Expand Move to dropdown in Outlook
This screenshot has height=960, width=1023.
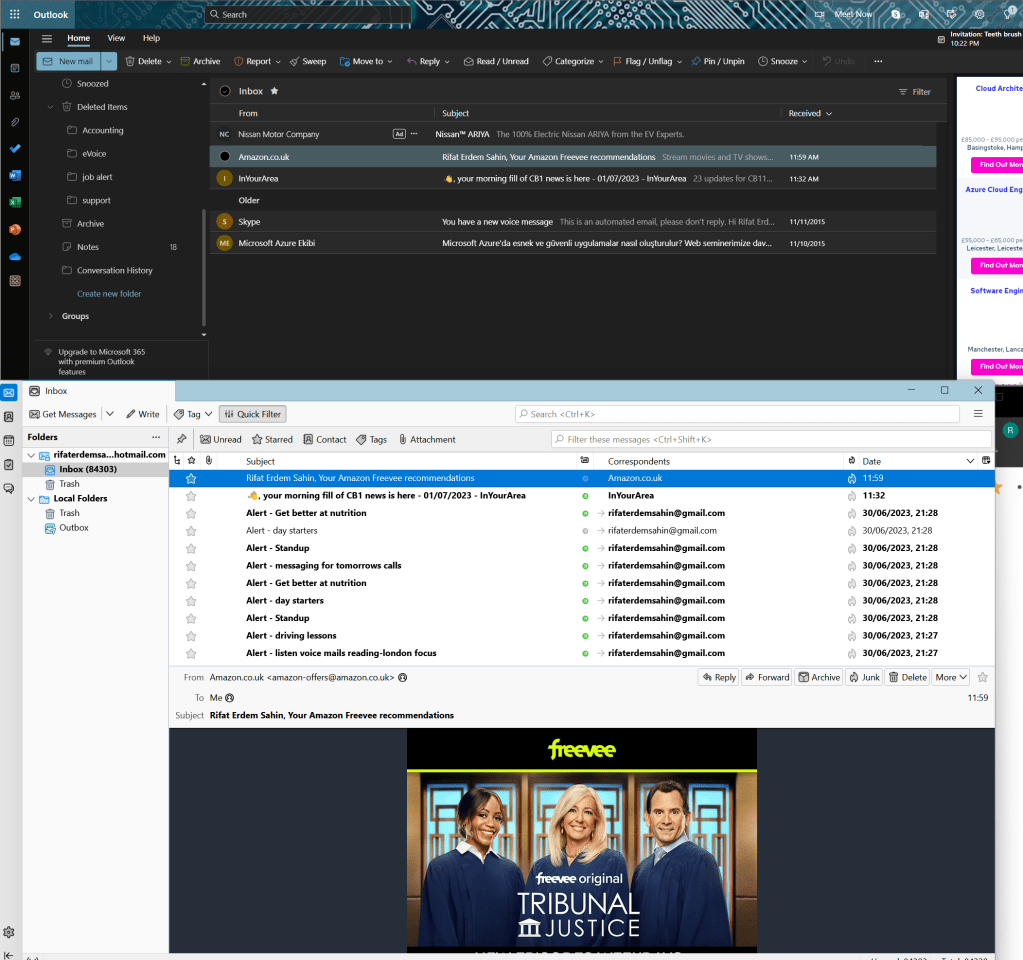coord(390,62)
